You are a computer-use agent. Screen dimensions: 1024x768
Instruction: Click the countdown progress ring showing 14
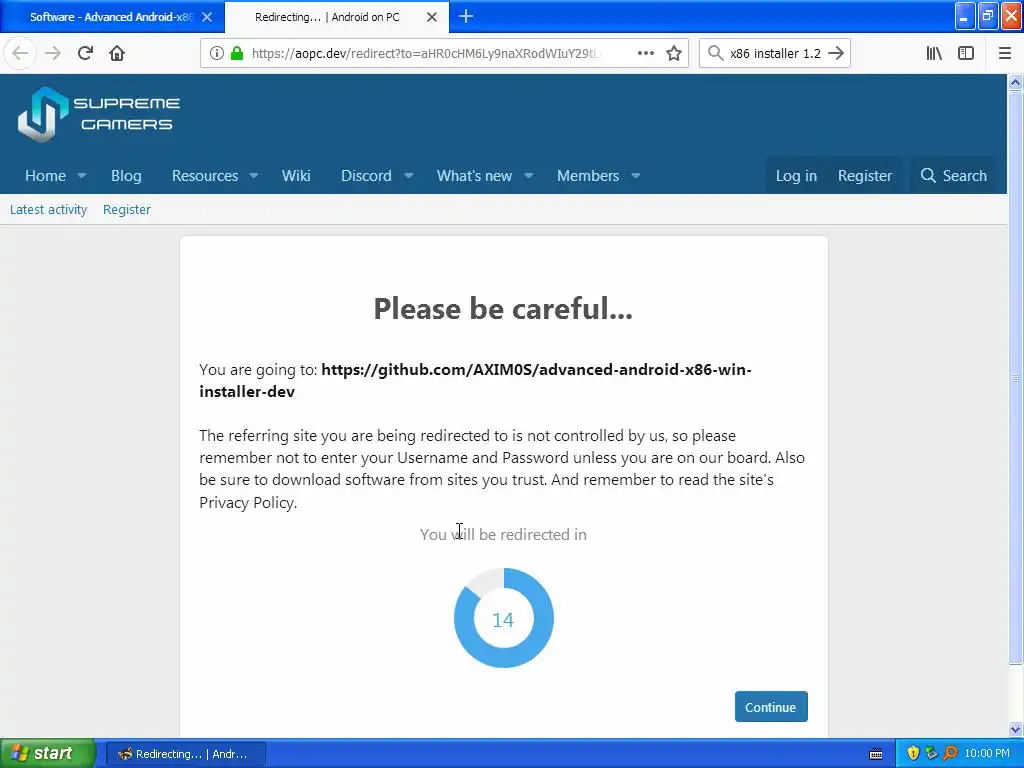point(504,618)
